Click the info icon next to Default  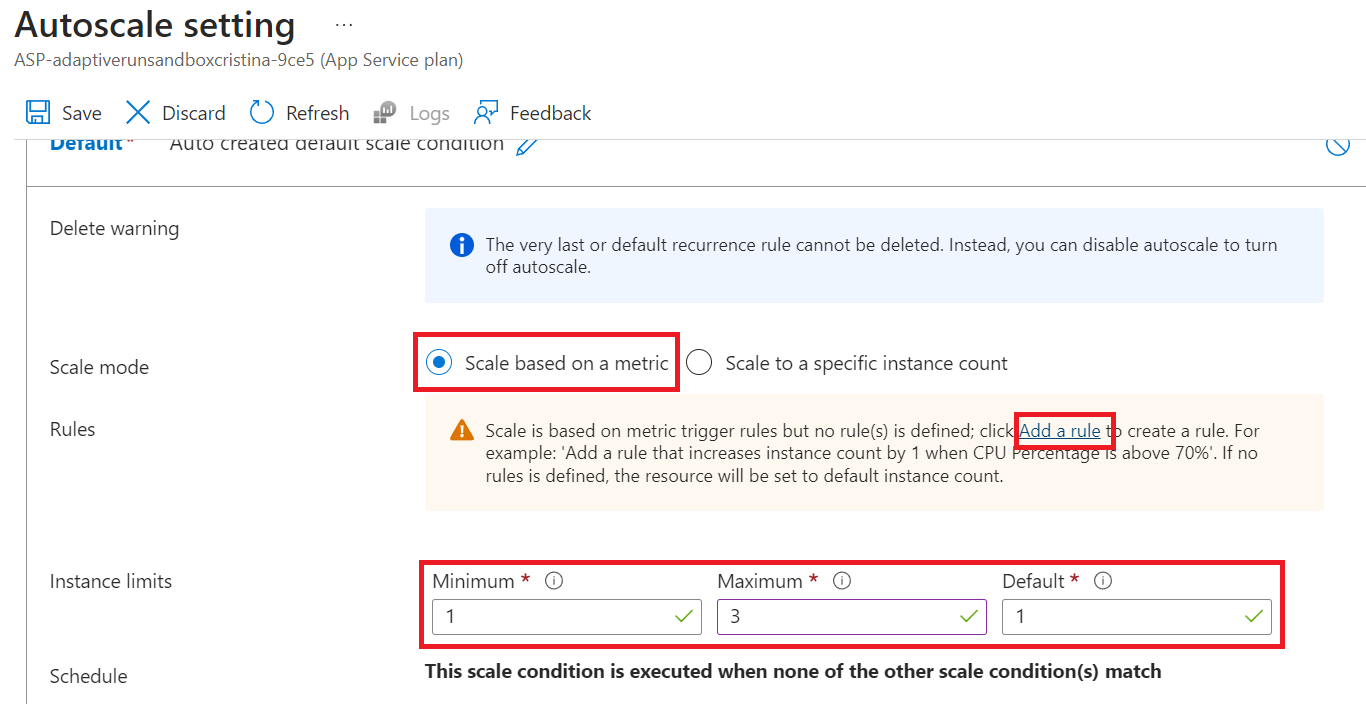point(1103,581)
